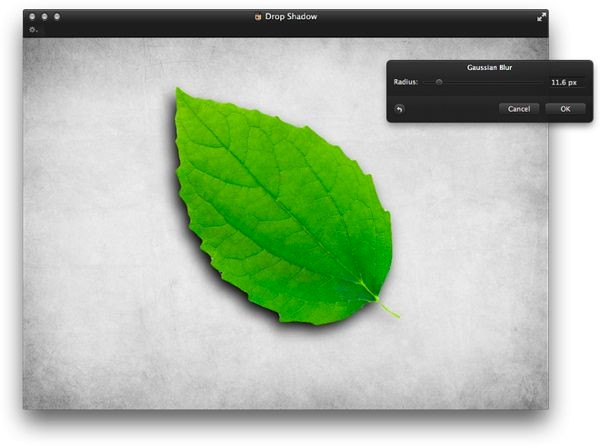Click the 'Radius:' label
The width and height of the screenshot is (600, 446).
tap(406, 82)
